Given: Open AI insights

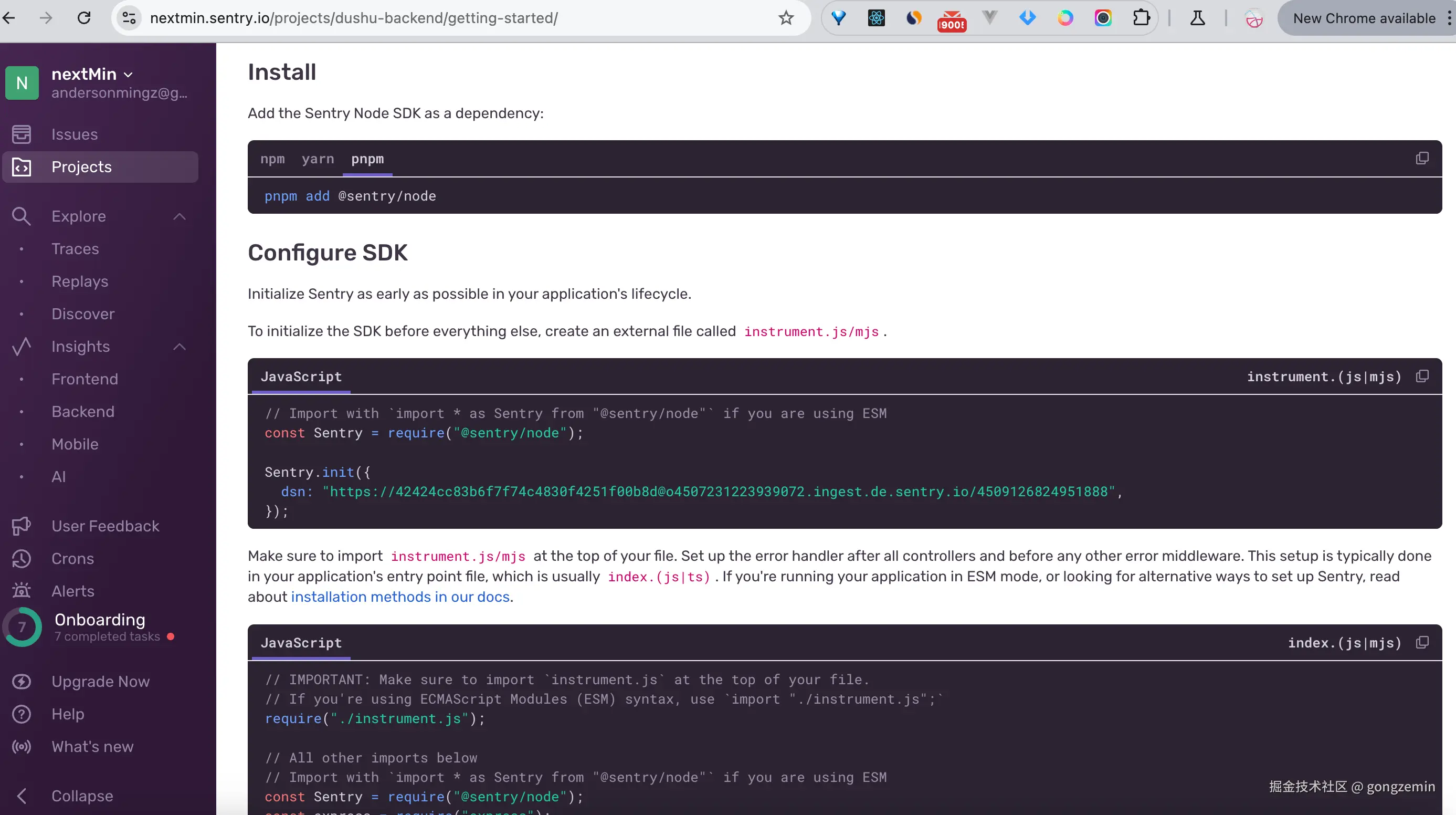Looking at the screenshot, I should [x=59, y=477].
